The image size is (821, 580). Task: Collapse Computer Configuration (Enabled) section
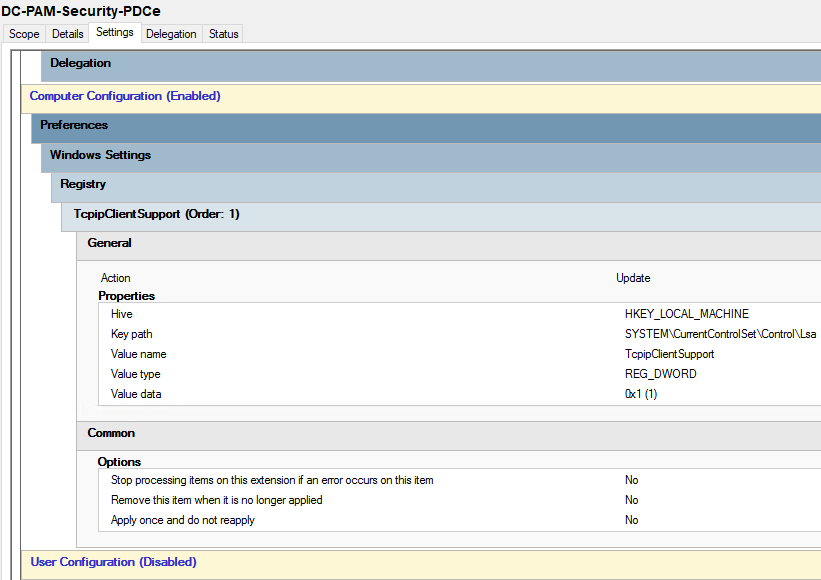(125, 97)
